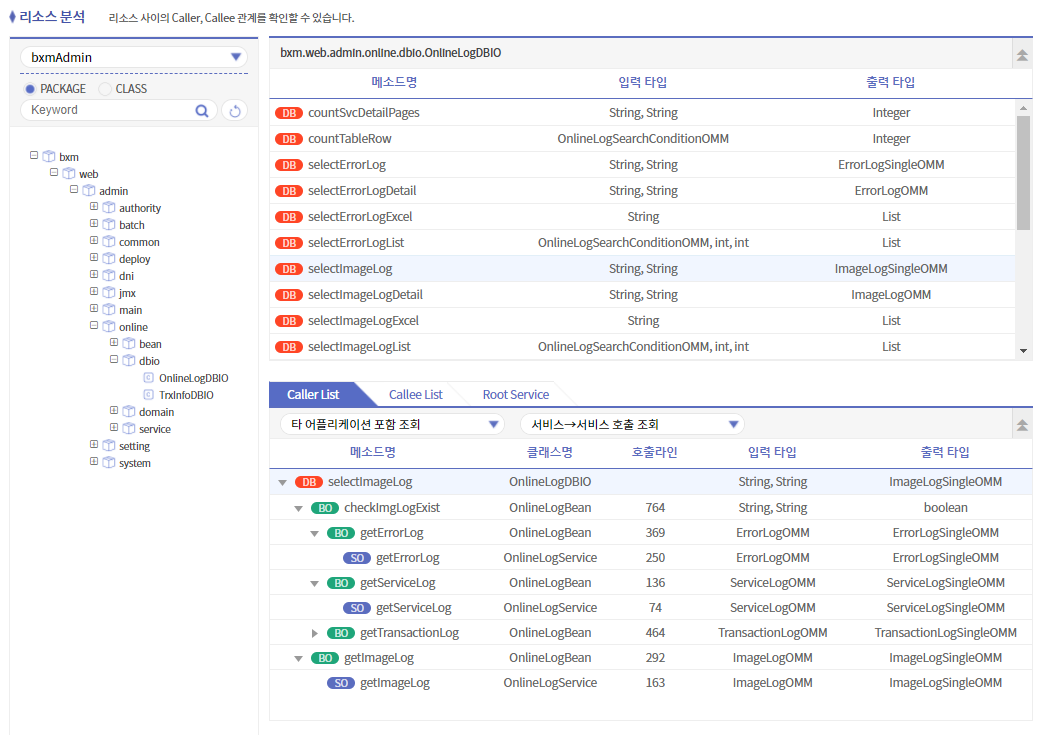Screen dimensions: 1043x735
Task: Click the DB badge of countTableRow
Action: pyautogui.click(x=289, y=139)
